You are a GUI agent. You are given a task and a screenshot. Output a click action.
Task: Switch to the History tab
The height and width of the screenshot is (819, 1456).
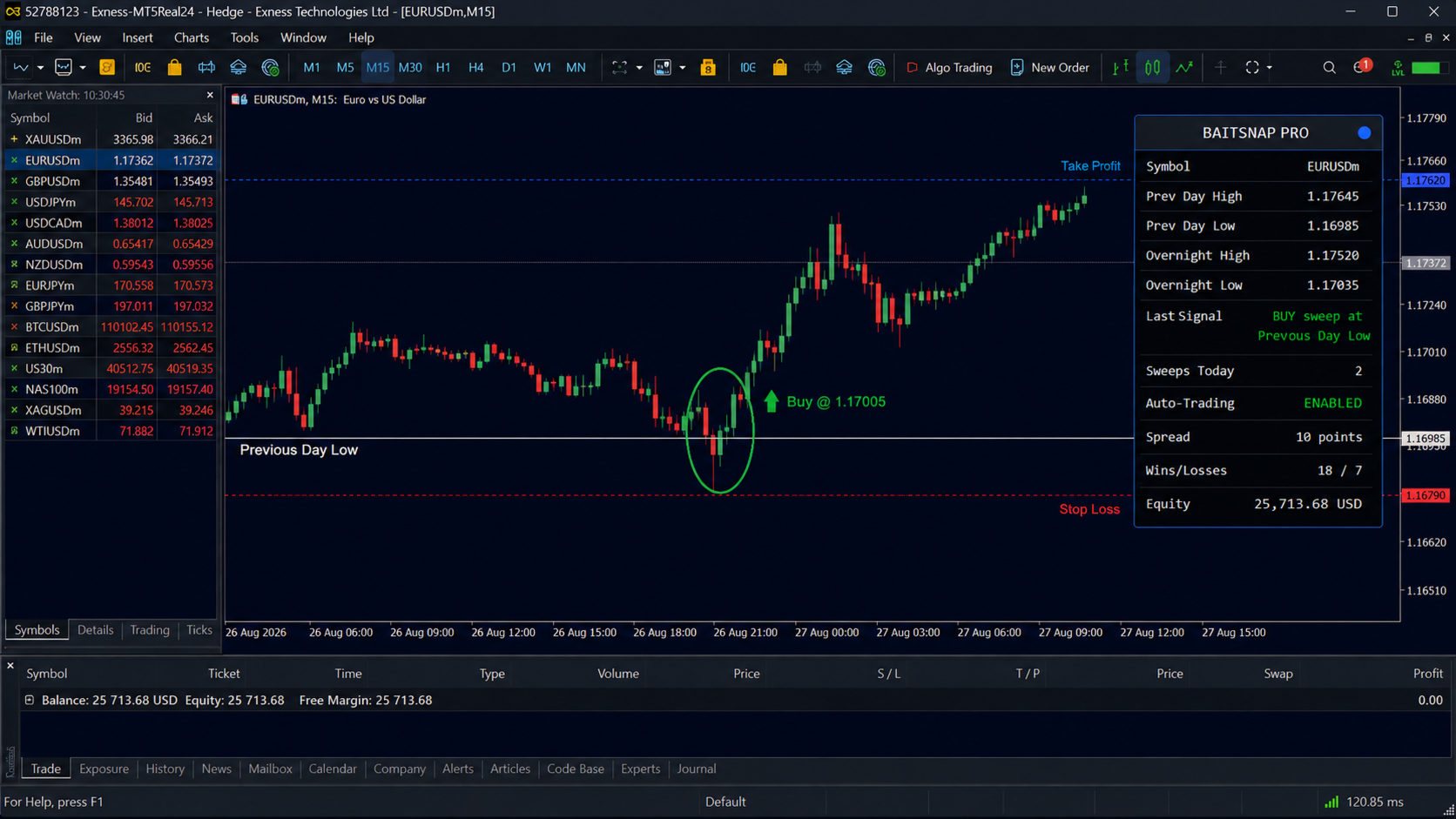(x=165, y=769)
